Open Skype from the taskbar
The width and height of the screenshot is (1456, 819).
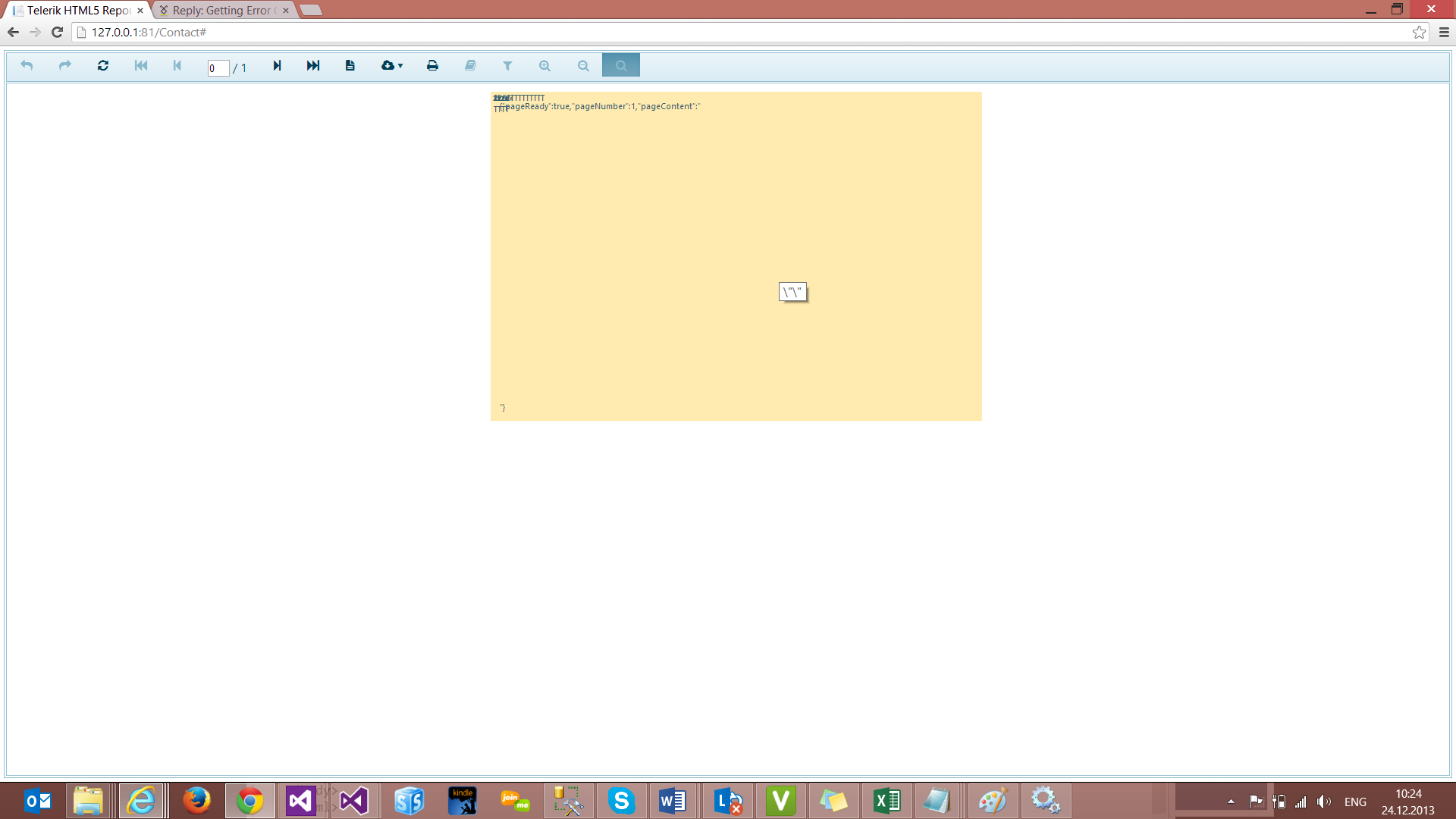[x=621, y=801]
